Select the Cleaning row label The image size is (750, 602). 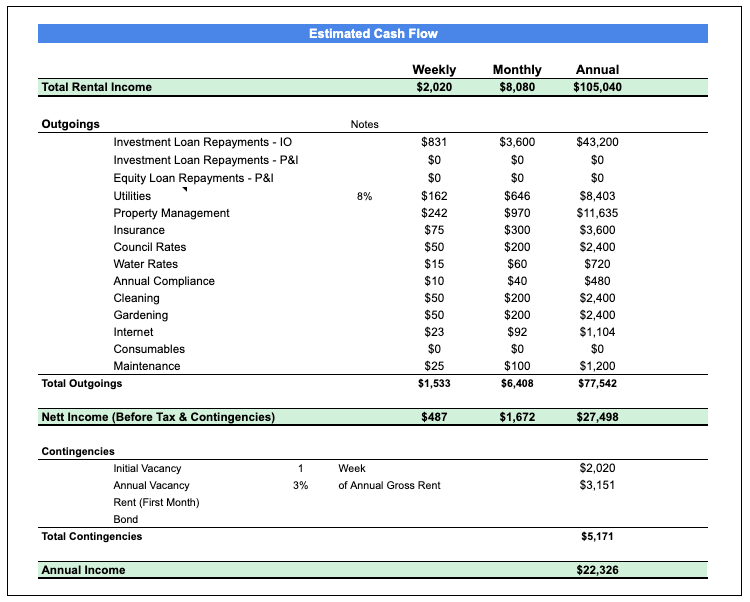(136, 298)
